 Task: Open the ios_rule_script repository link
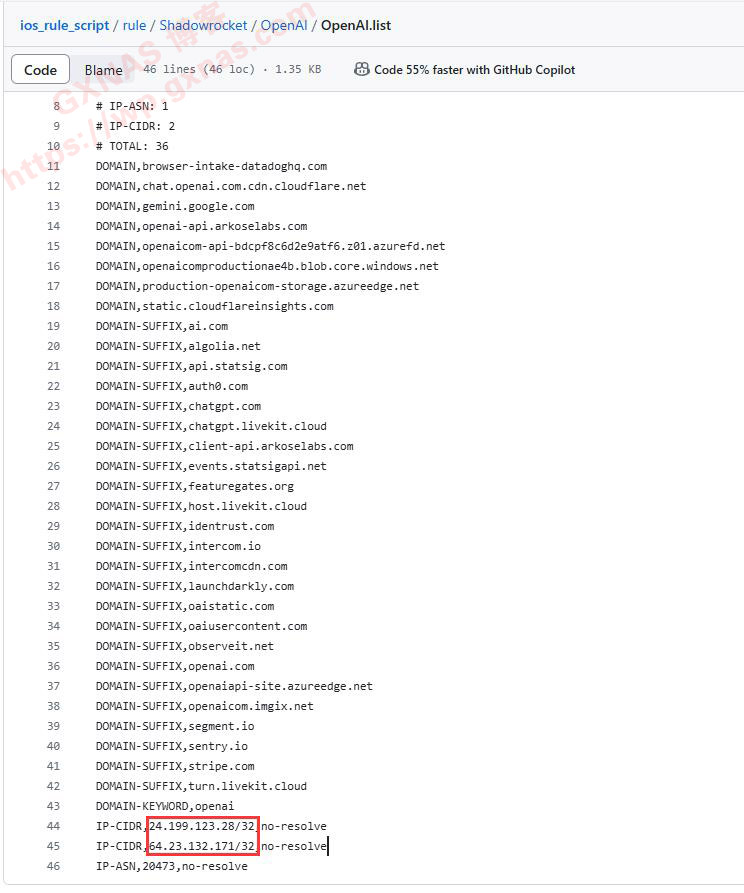(64, 25)
